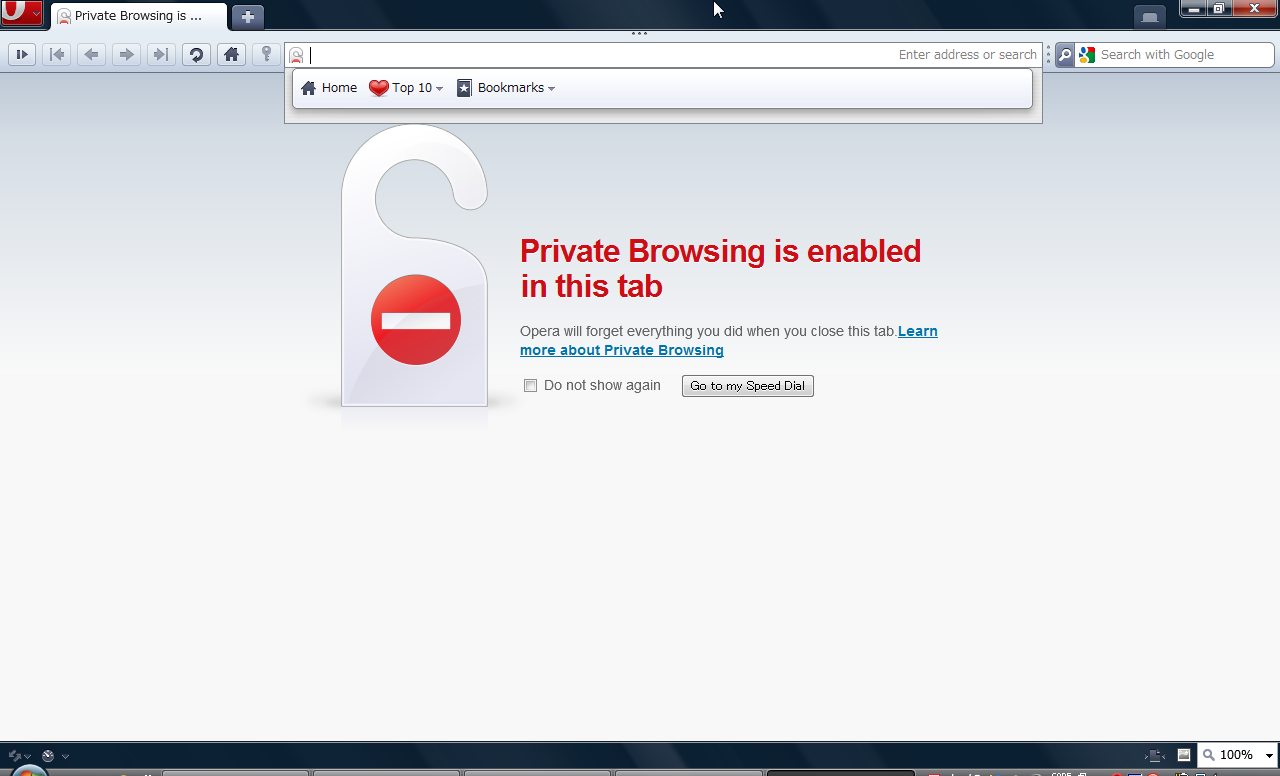
Task: Click the red heart Top 10 icon
Action: (378, 88)
